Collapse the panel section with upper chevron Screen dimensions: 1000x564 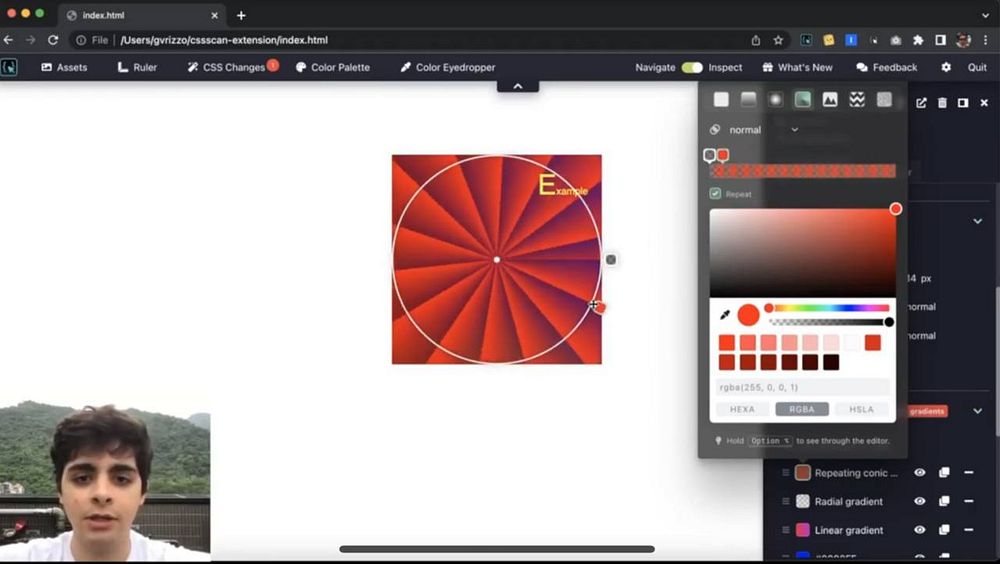pyautogui.click(x=977, y=221)
